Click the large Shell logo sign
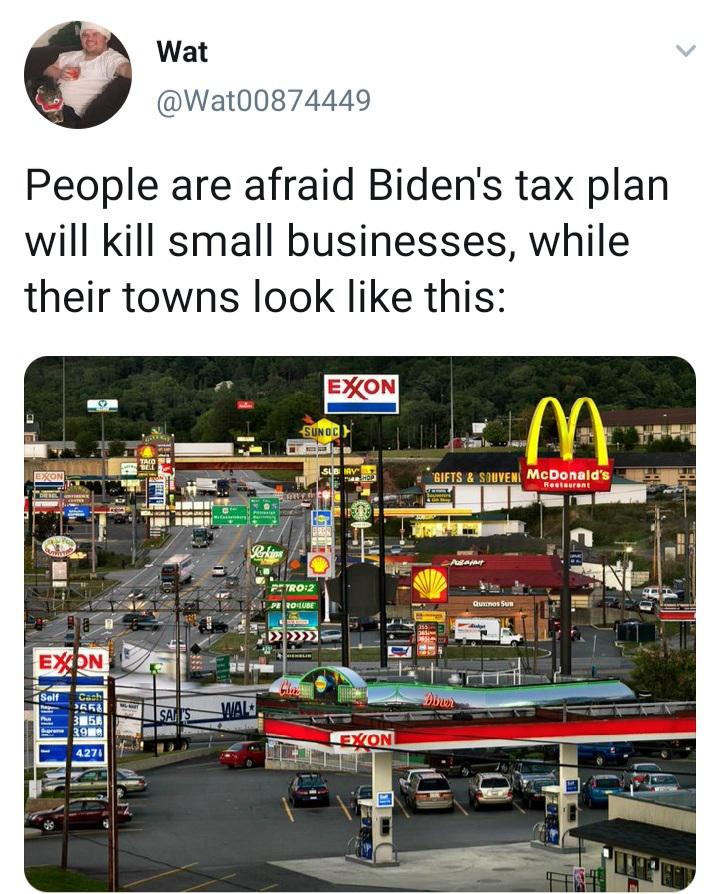The image size is (720, 894). pyautogui.click(x=429, y=584)
